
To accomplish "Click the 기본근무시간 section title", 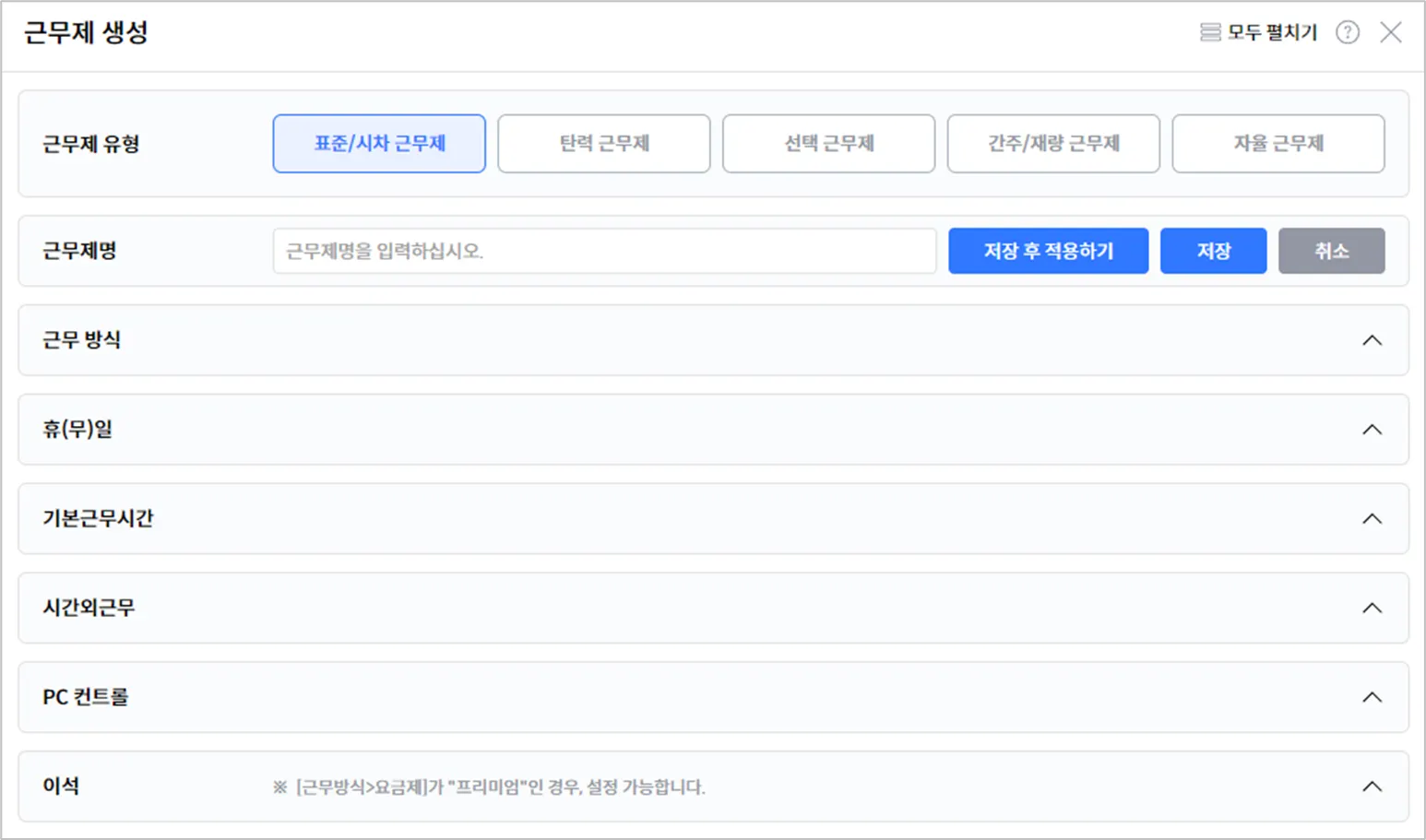I will 98,519.
